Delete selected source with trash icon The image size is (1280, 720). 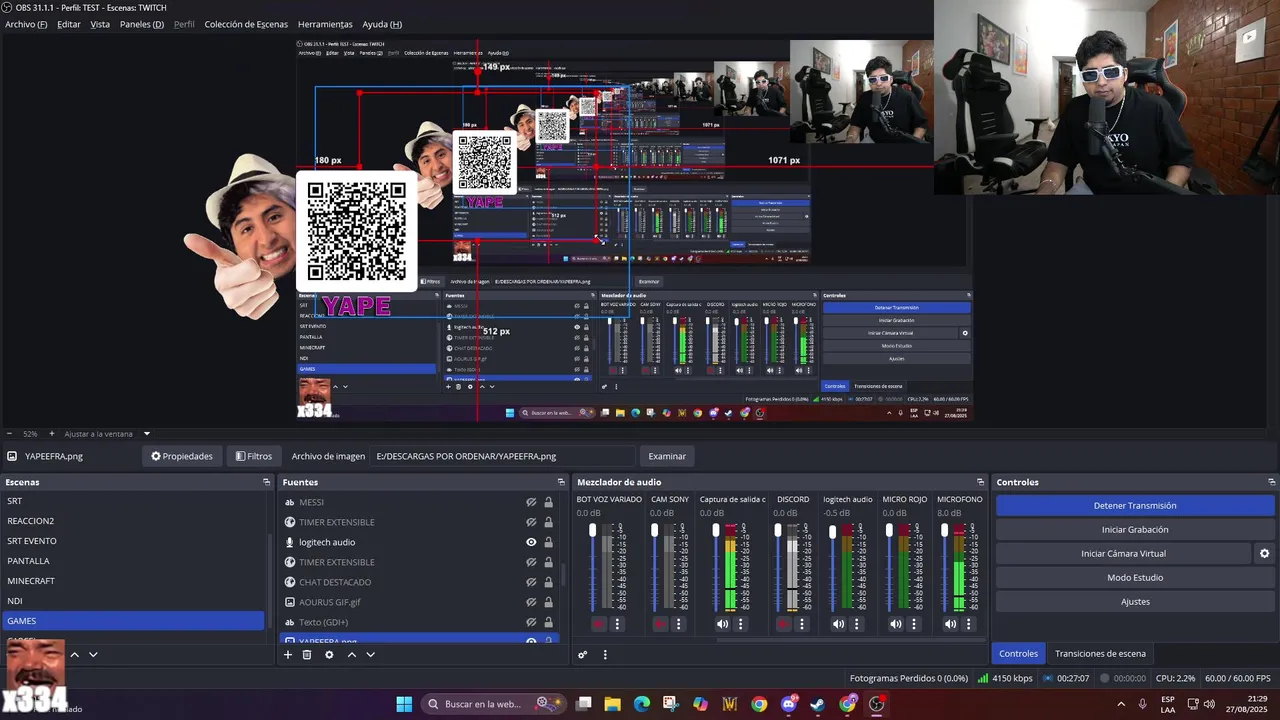(307, 655)
